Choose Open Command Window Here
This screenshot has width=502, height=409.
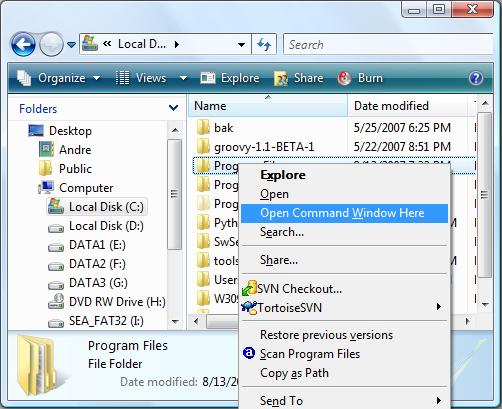click(344, 213)
